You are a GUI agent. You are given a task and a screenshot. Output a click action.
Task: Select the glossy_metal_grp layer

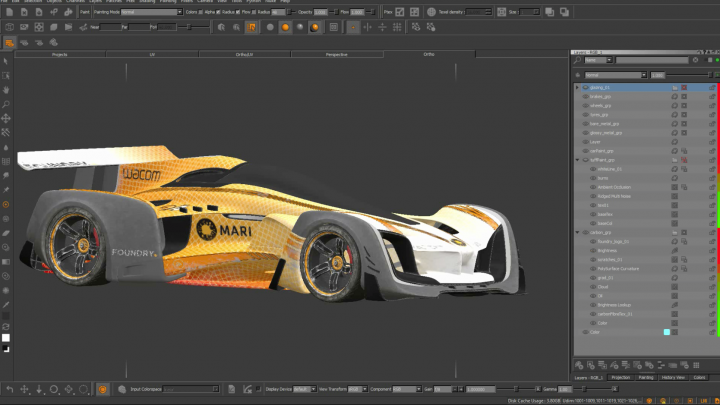pyautogui.click(x=606, y=133)
